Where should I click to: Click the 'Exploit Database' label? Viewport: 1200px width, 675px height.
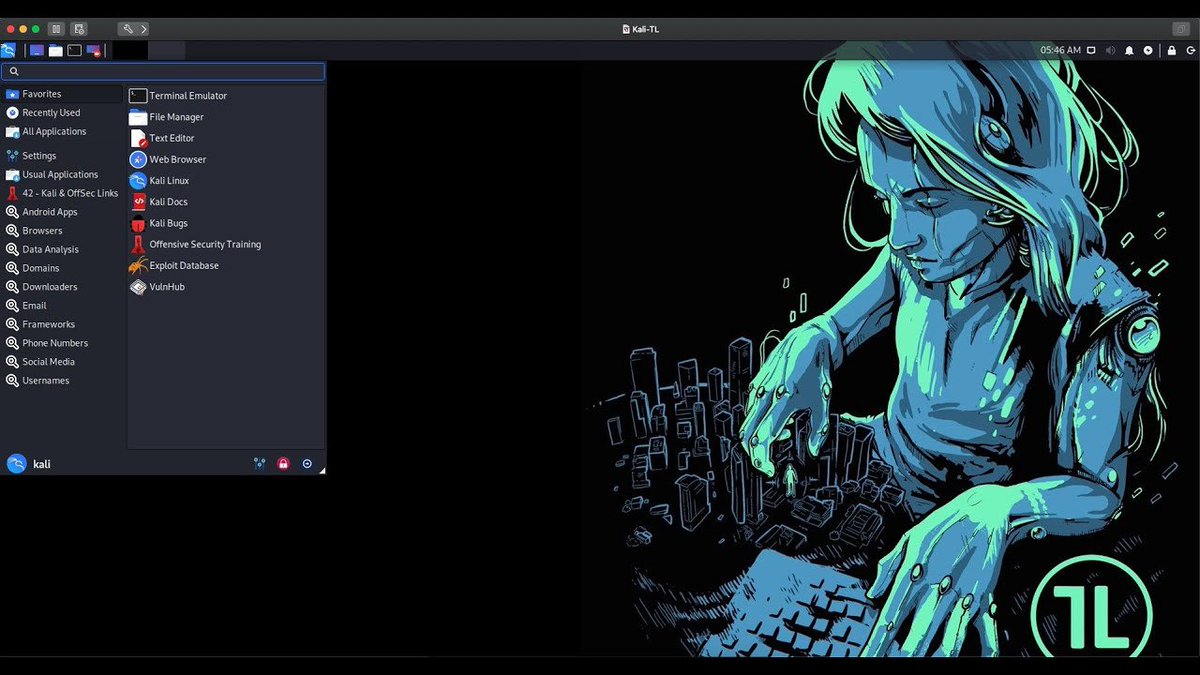[x=184, y=266]
